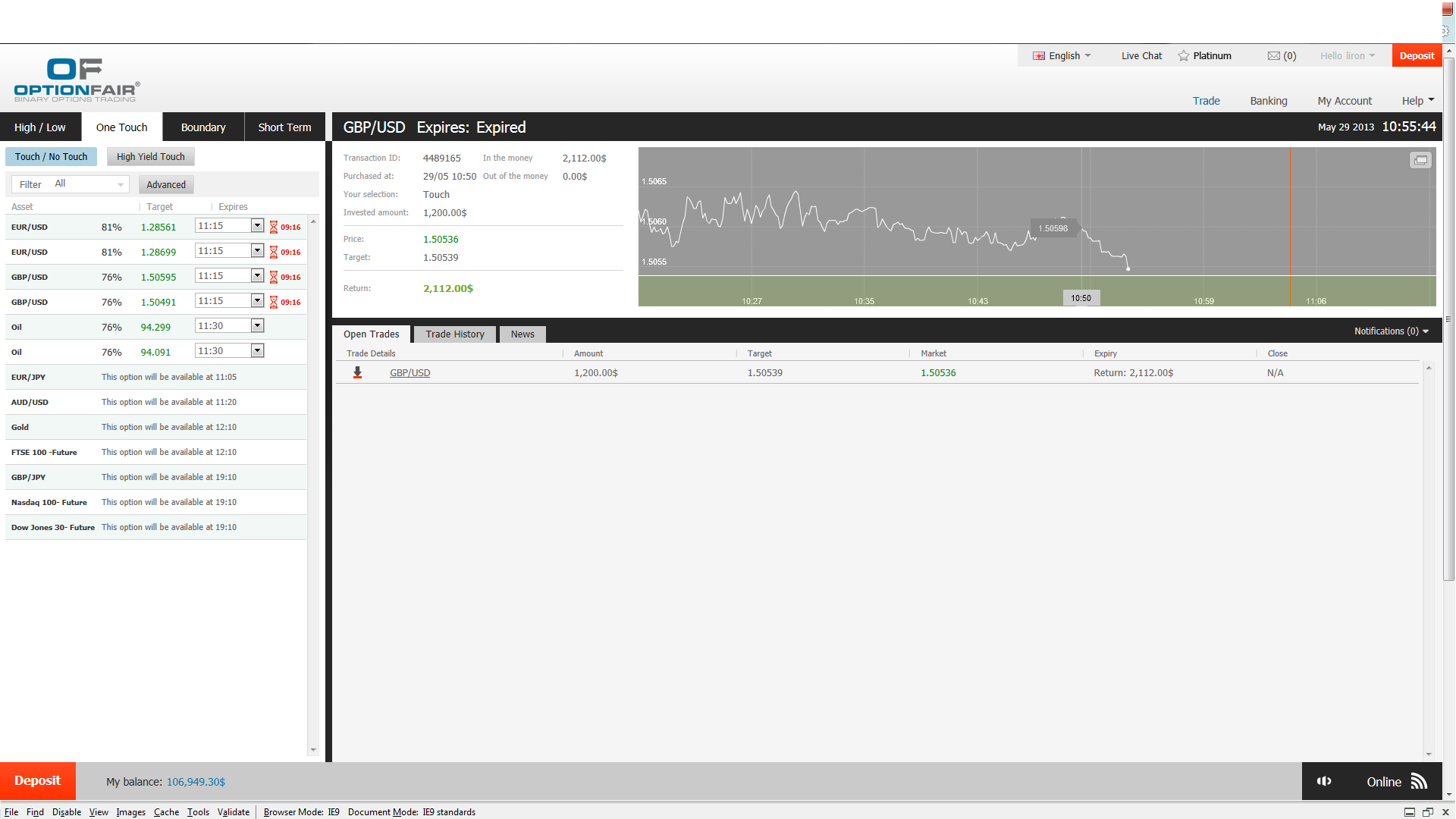This screenshot has height=819, width=1456.
Task: Click the Online feed signal icon
Action: [1419, 781]
